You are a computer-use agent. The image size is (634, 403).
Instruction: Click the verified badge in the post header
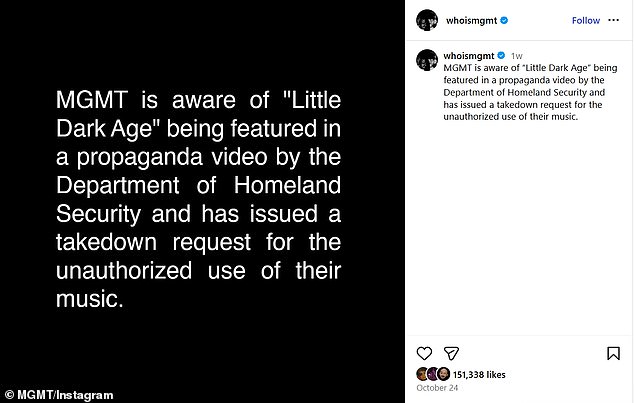pos(500,20)
